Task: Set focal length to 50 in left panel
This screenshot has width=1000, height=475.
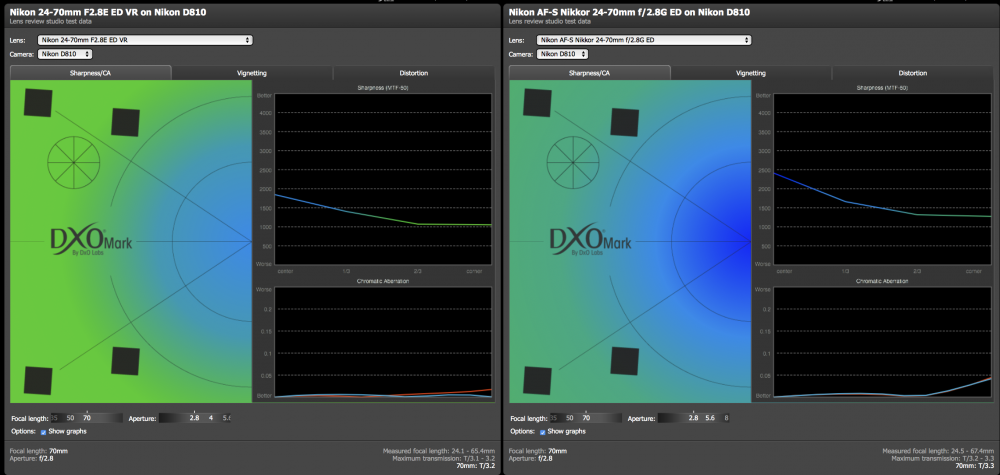Action: [70, 418]
